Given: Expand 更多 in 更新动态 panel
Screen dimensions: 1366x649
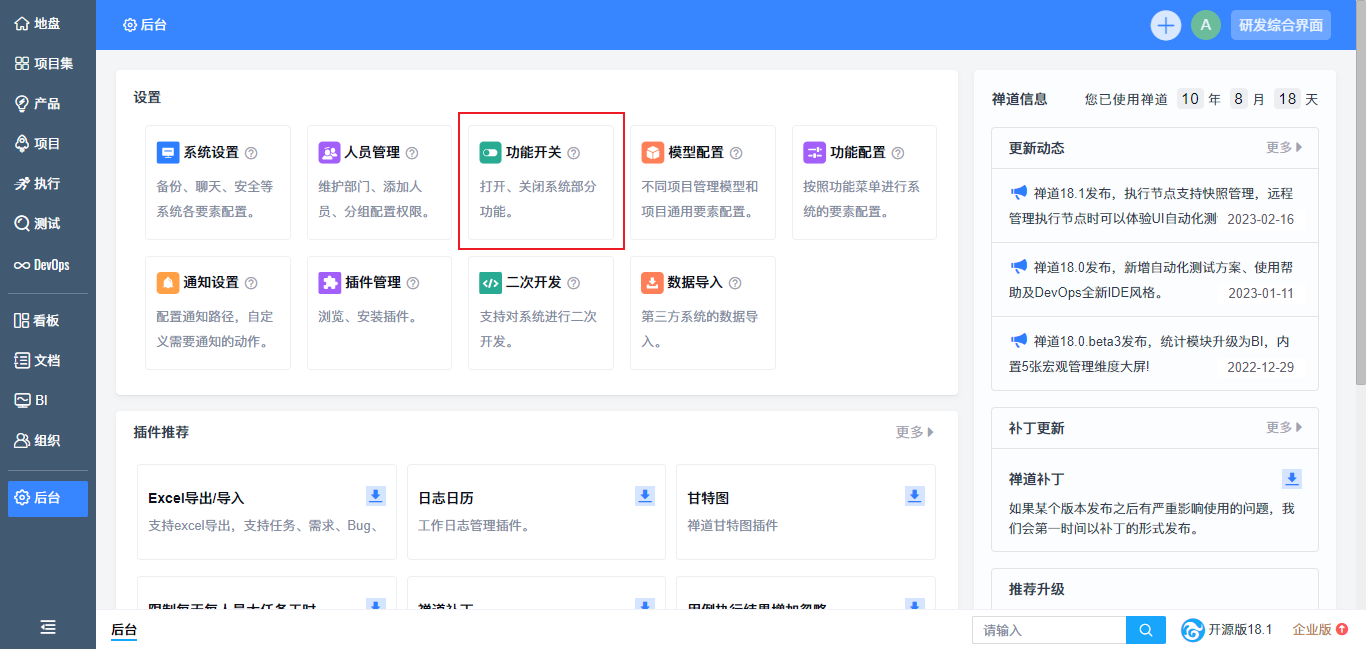Looking at the screenshot, I should (x=1284, y=148).
